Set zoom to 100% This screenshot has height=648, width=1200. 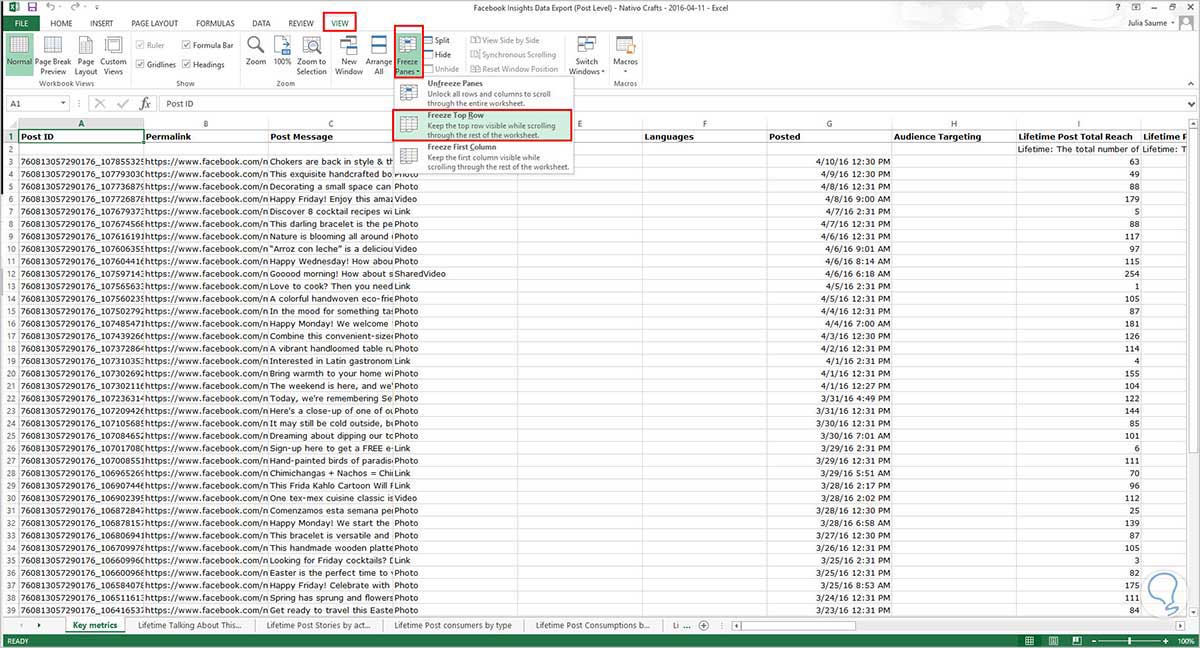[282, 52]
